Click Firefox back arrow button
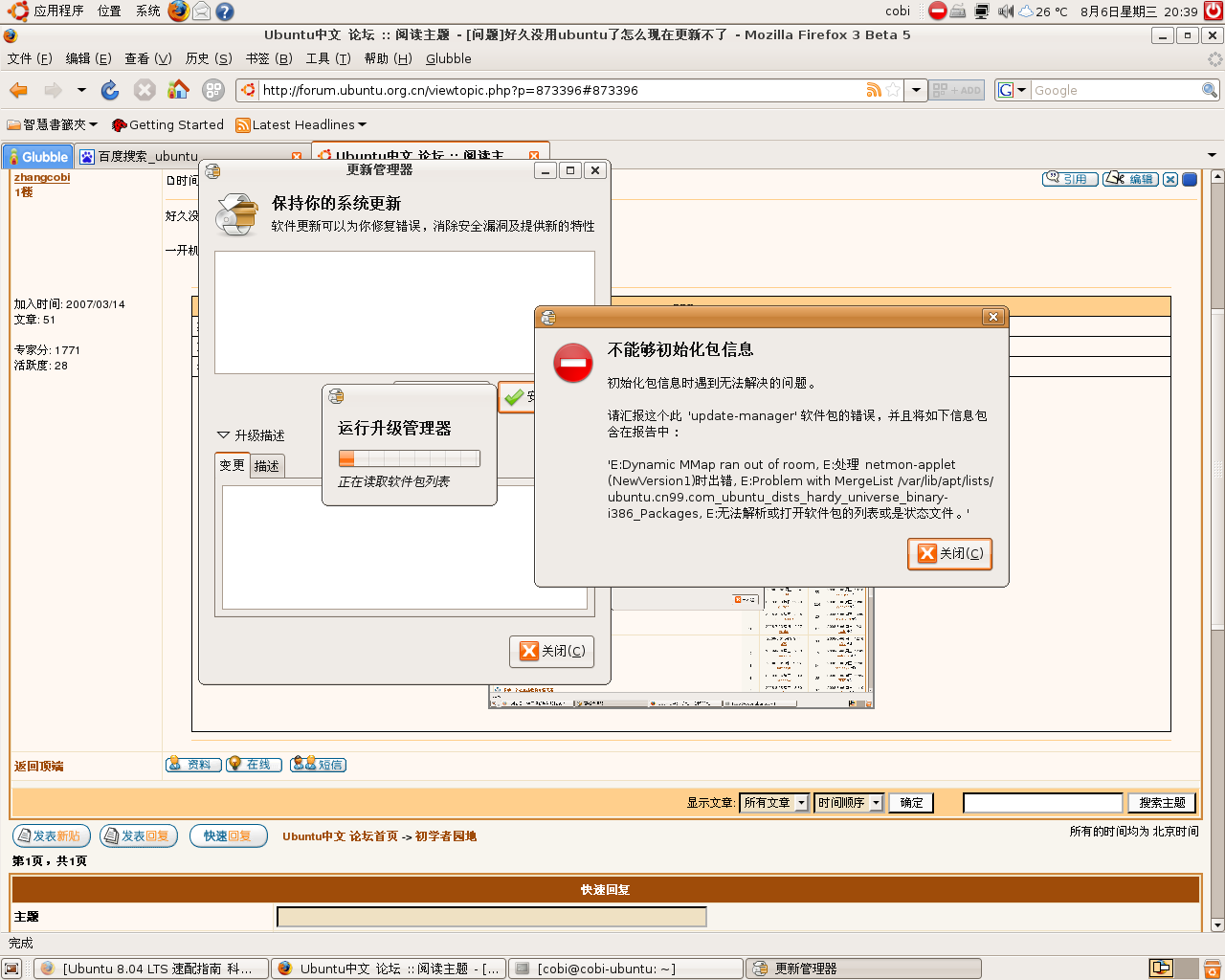This screenshot has width=1225, height=980. 18,90
